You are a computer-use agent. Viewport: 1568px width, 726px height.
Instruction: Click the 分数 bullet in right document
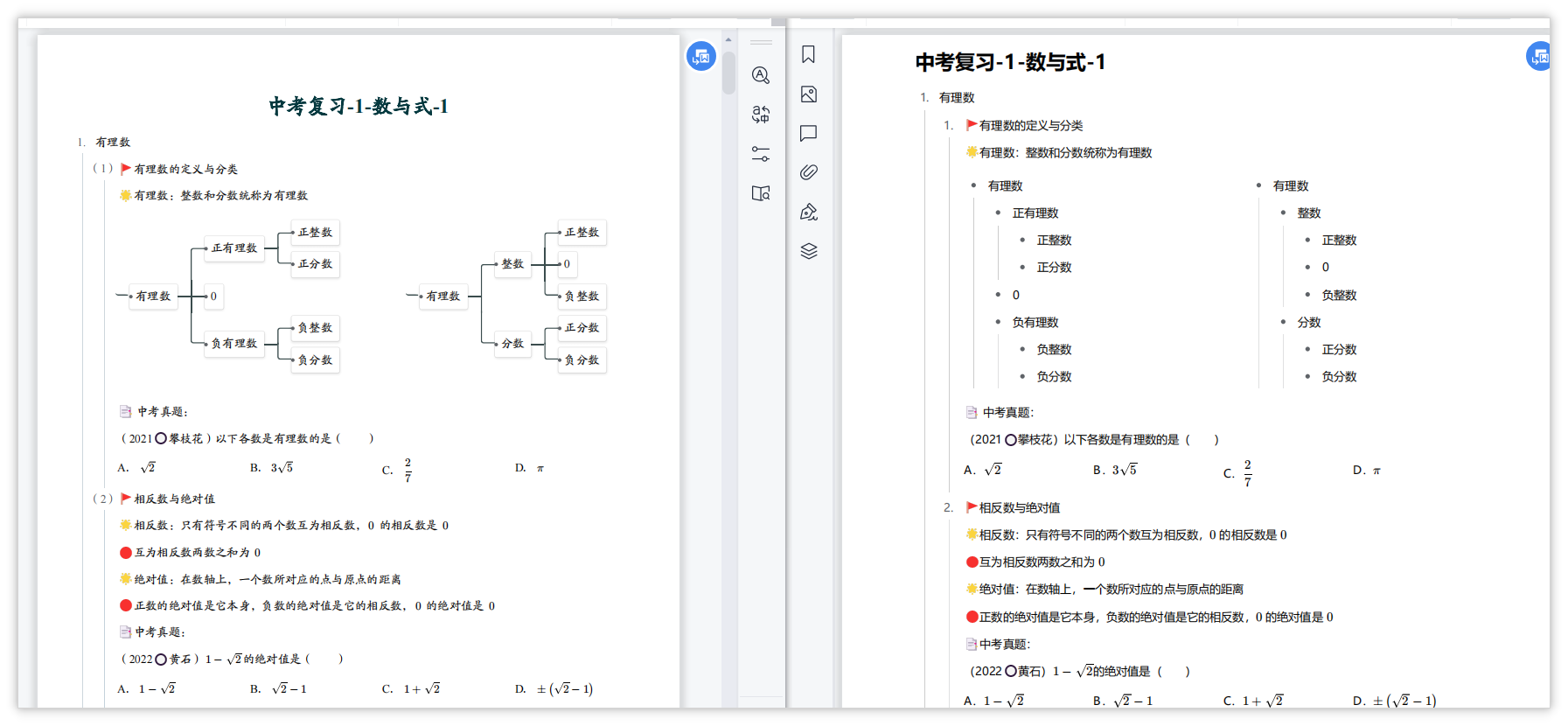(1309, 323)
